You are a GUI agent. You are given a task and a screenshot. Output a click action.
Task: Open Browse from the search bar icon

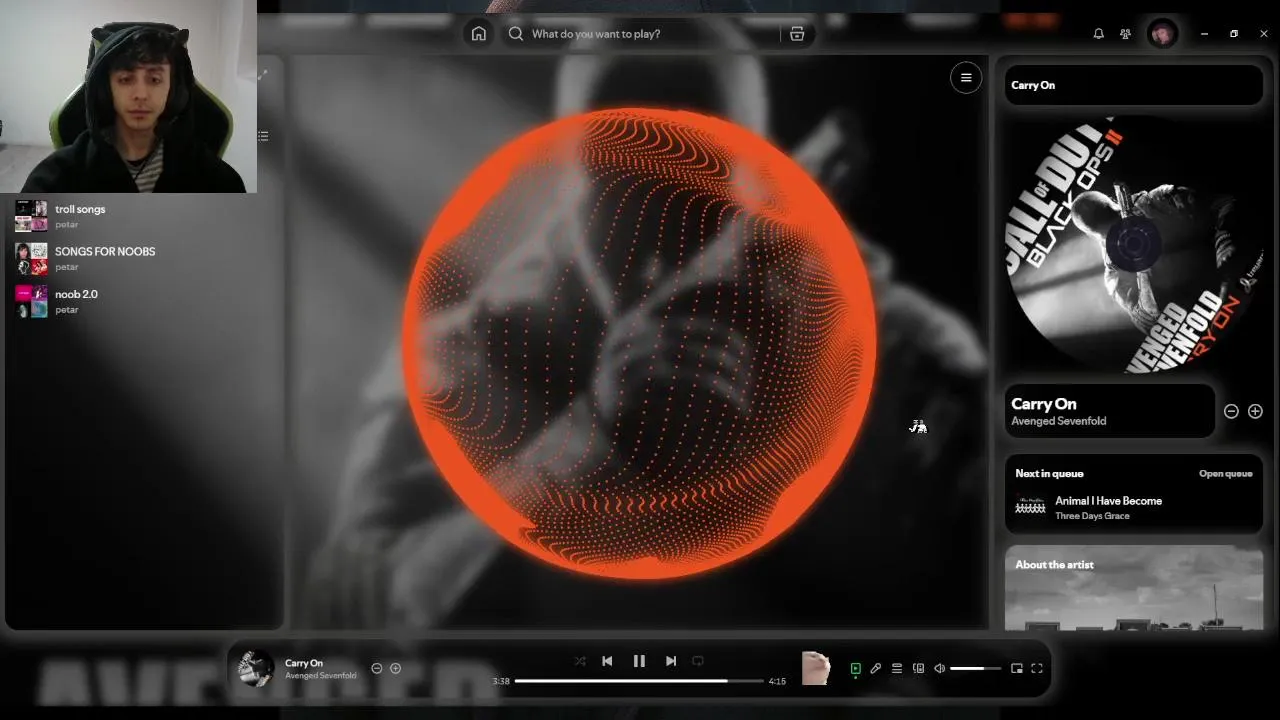pos(797,34)
